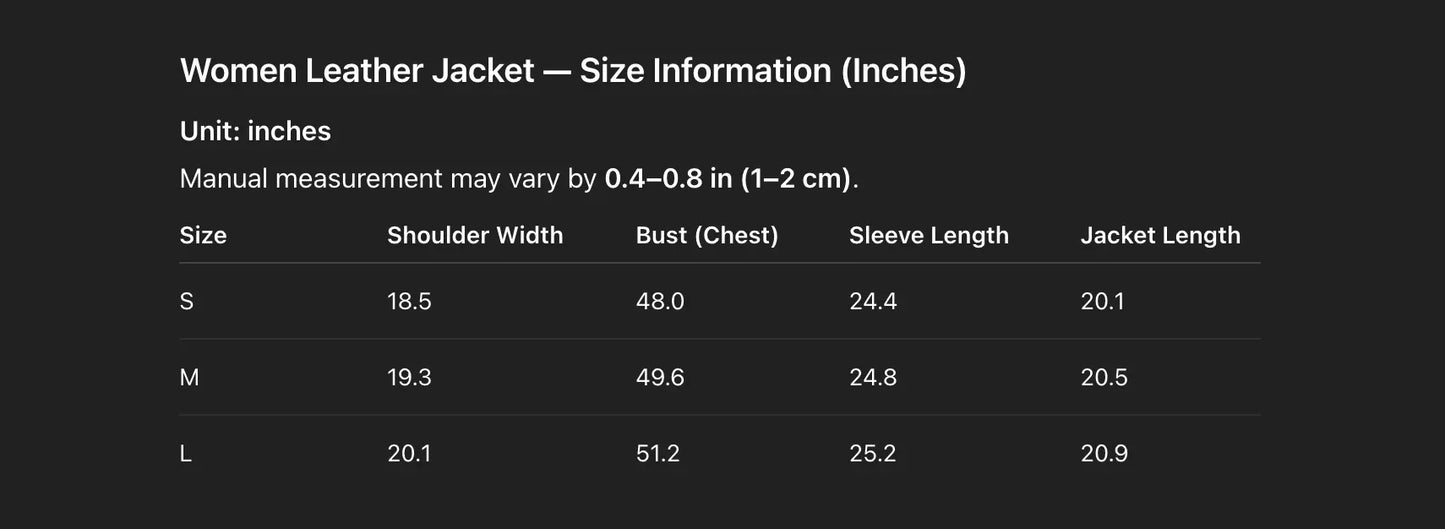Click size M shoulder width value 19.3
The height and width of the screenshot is (529, 1445).
point(409,377)
